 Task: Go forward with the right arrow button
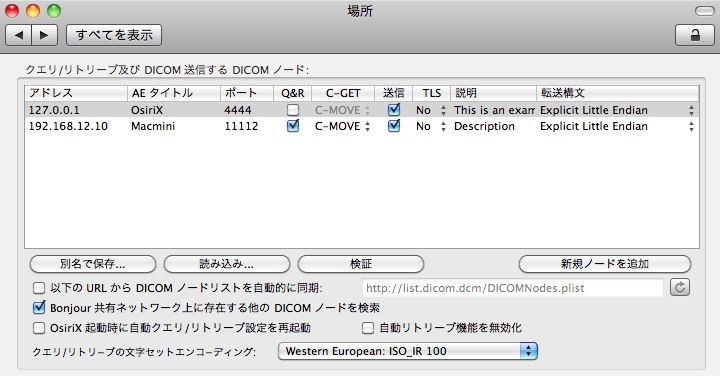tap(45, 35)
